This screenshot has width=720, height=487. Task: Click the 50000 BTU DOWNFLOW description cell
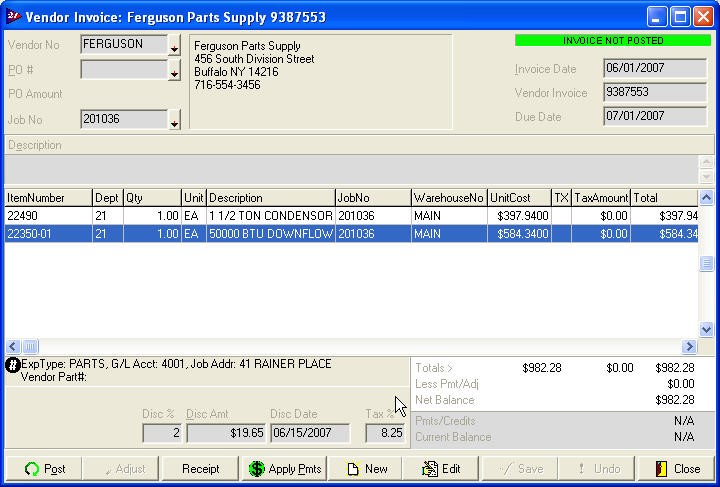tap(270, 234)
